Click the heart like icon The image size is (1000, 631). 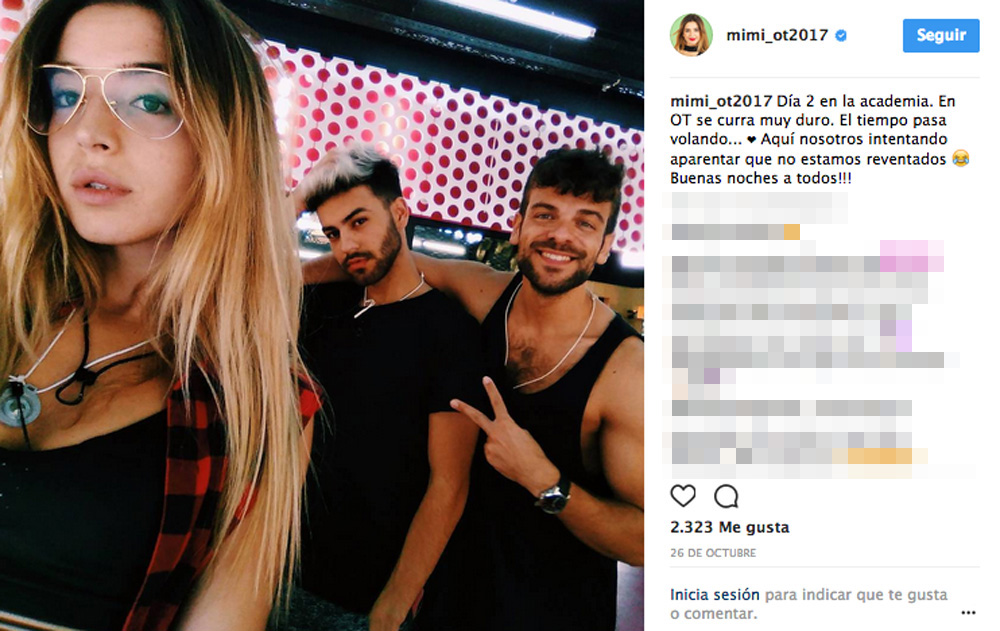tap(683, 496)
